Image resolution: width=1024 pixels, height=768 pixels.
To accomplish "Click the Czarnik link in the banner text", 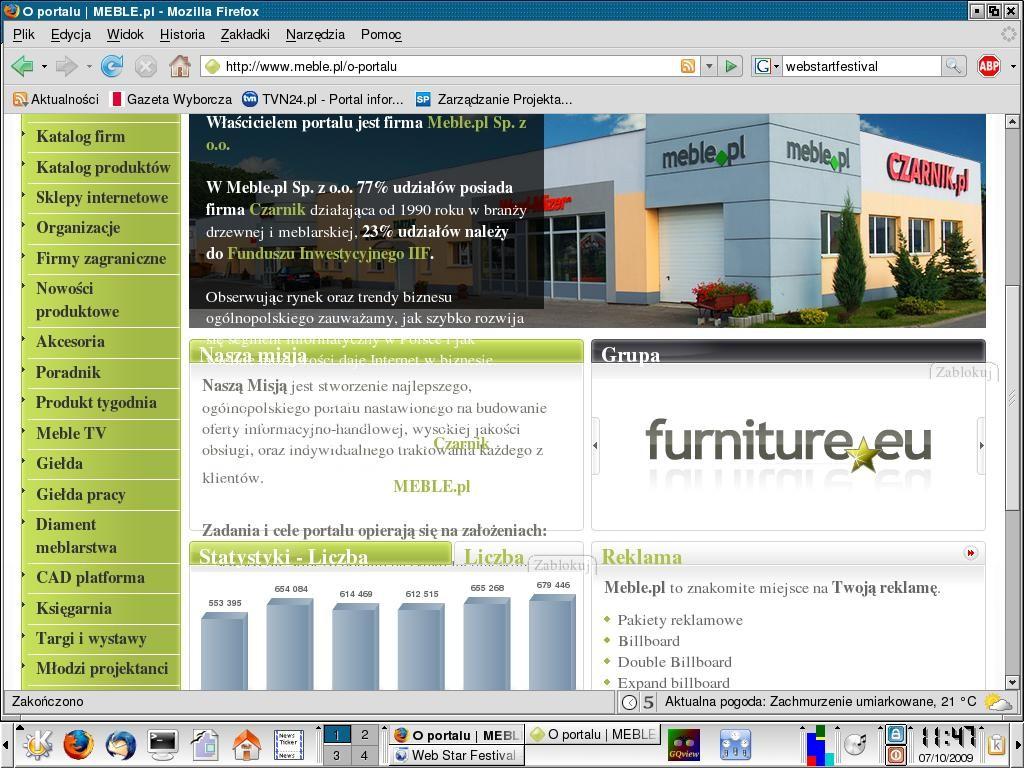I will coord(278,210).
